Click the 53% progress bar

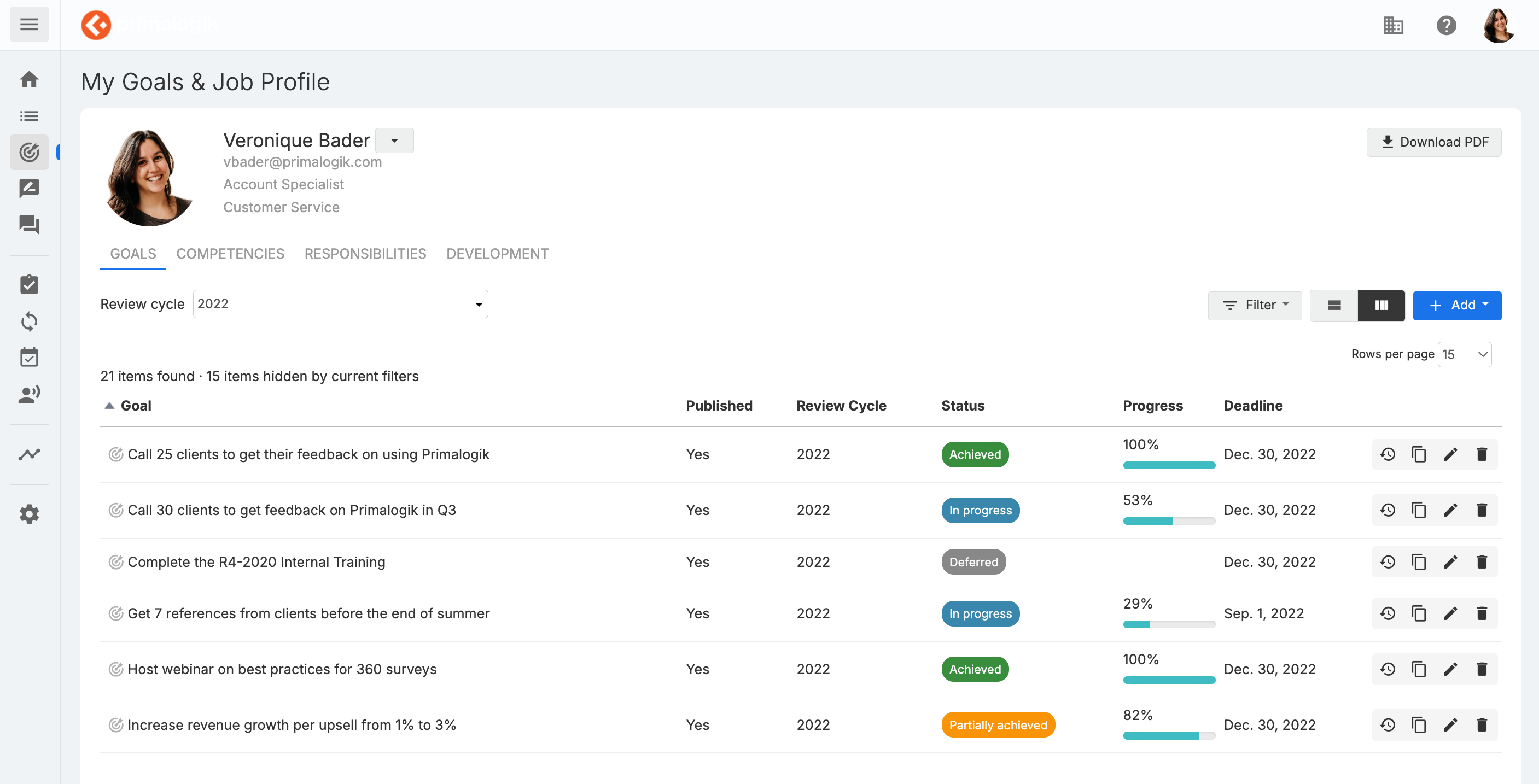[1169, 520]
